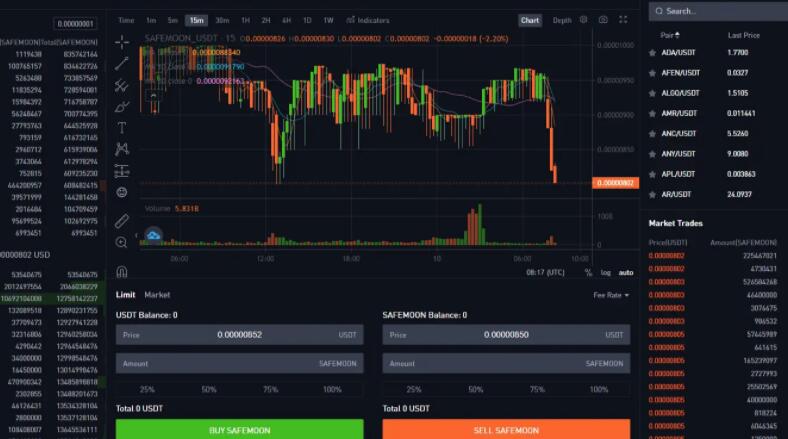Switch to the Chart view
788x439 pixels.
click(x=530, y=20)
